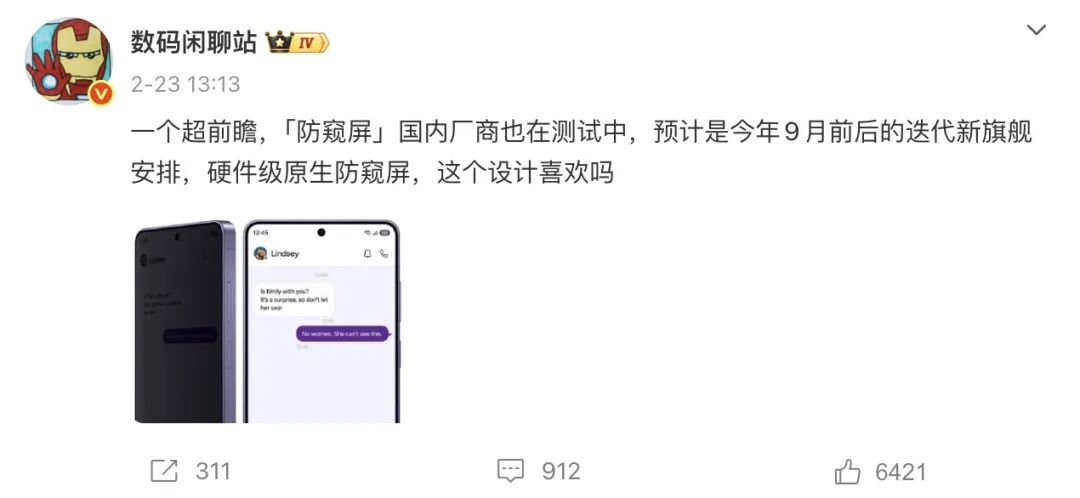The image size is (1080, 498).
Task: Click the repost share icon
Action: tap(164, 471)
